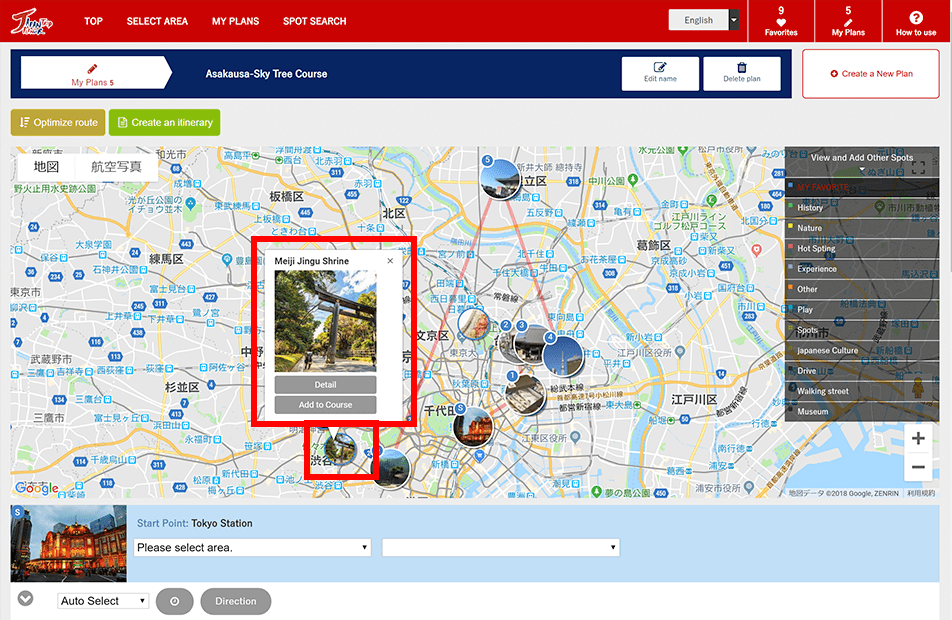
Task: Click the Optimize route button
Action: point(58,123)
